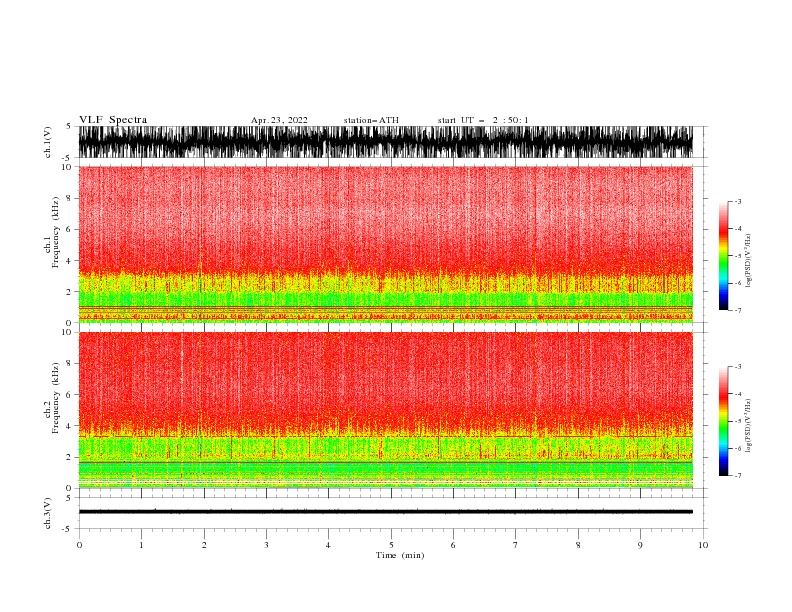Click the ch.2 frequency tick label "10"
The height and width of the screenshot is (612, 792).
(67, 332)
